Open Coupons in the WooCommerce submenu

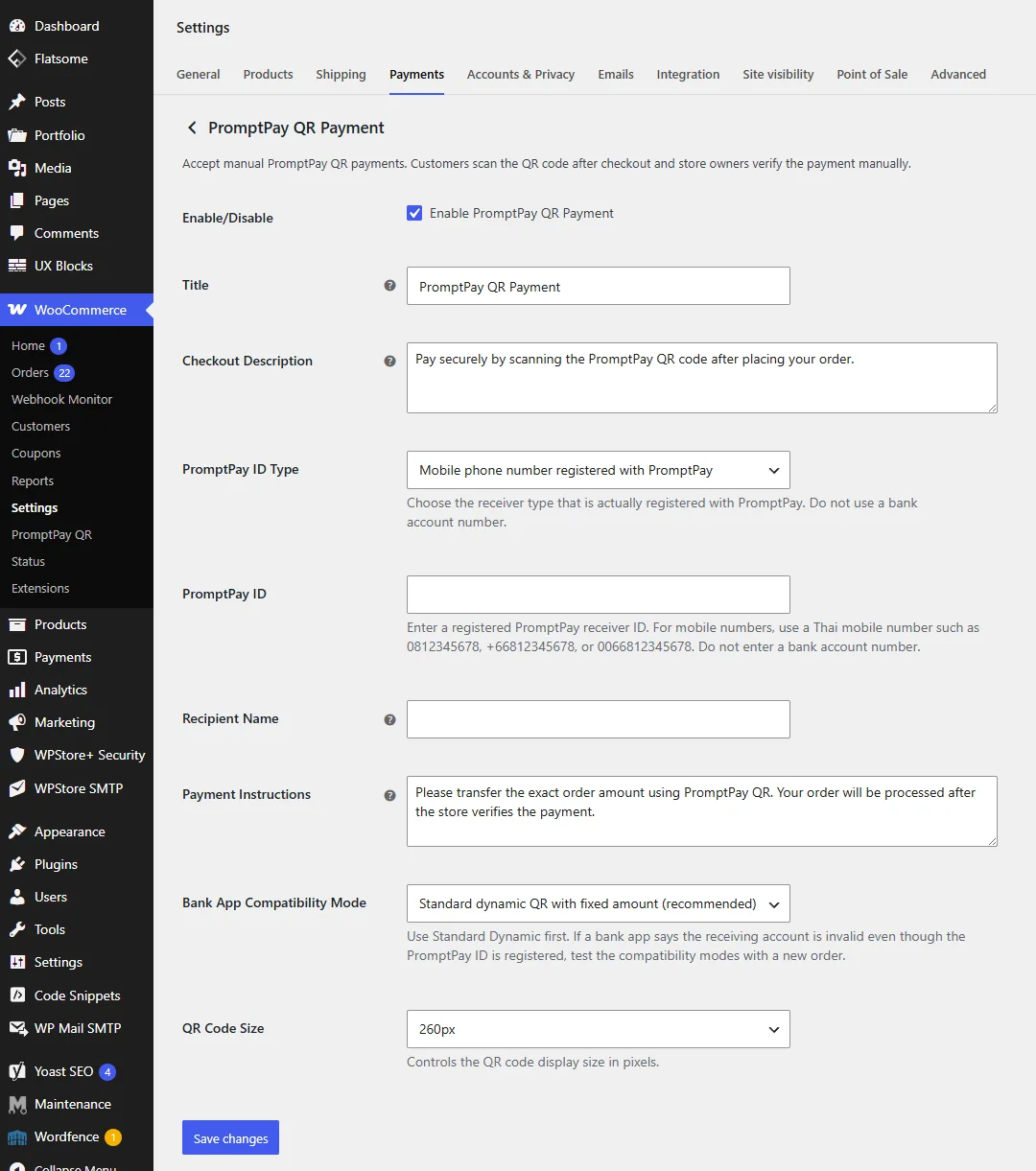pos(36,453)
